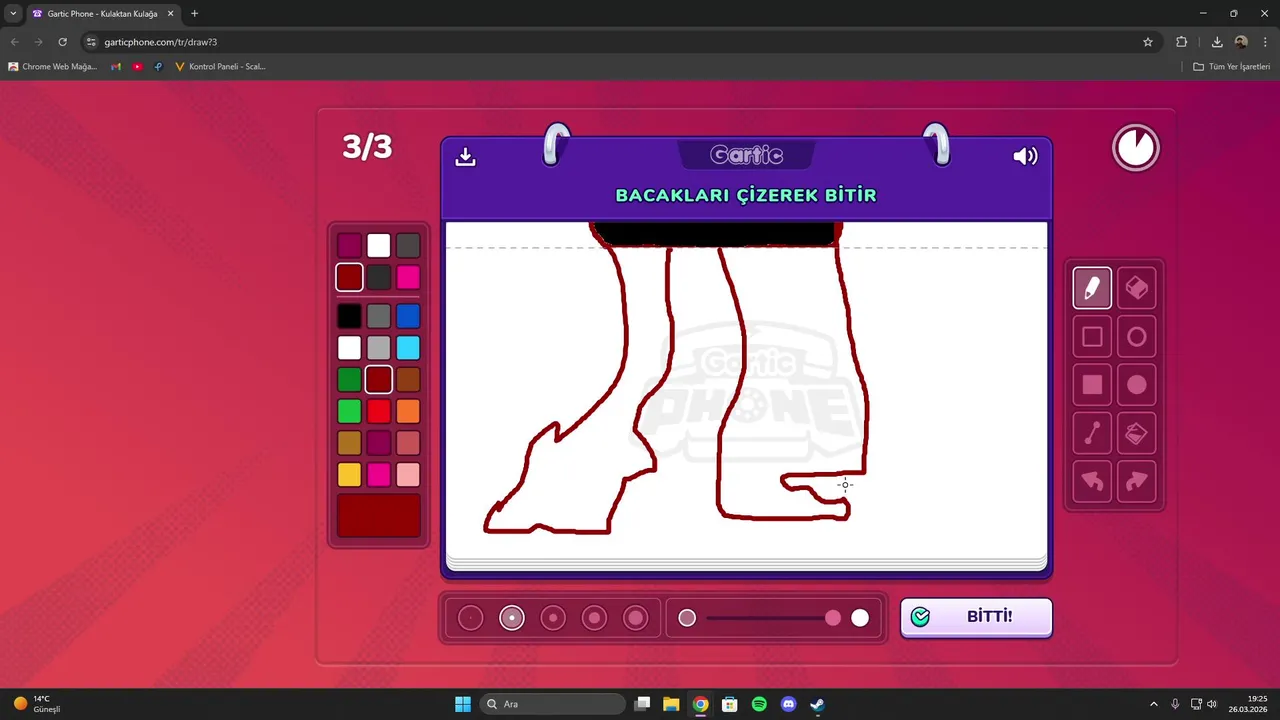Pick the bright red color swatch

point(378,412)
